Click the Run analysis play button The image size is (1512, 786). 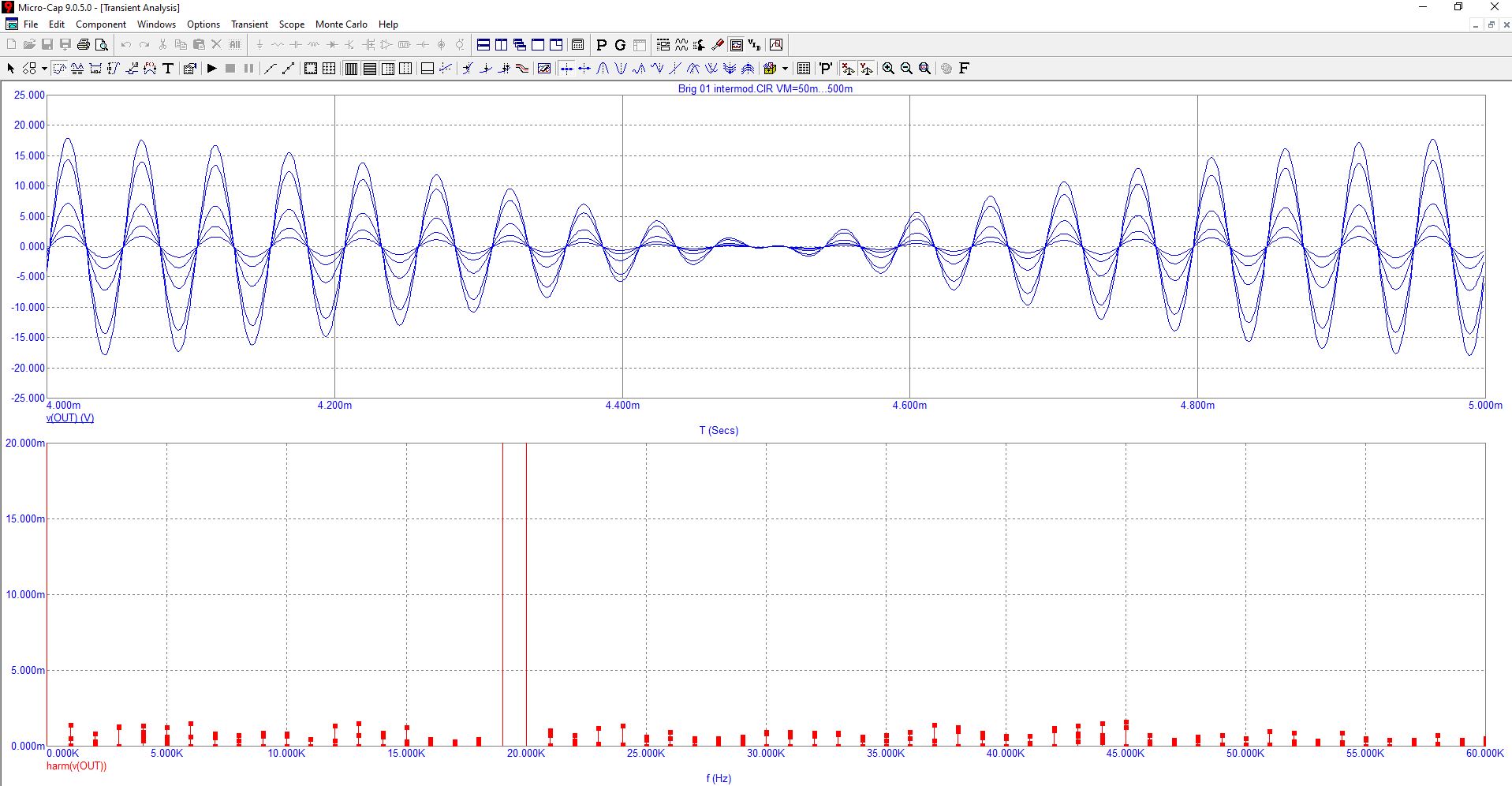pos(211,69)
